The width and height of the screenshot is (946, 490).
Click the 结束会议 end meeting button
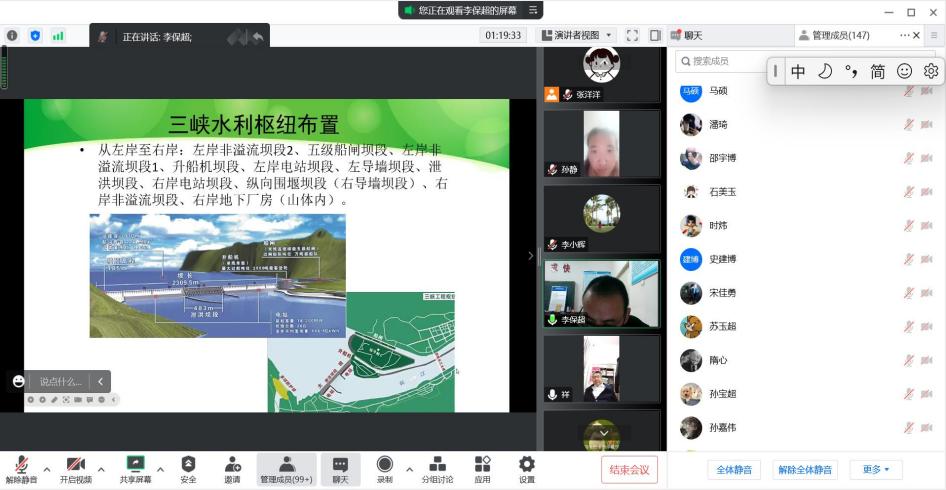coord(629,469)
